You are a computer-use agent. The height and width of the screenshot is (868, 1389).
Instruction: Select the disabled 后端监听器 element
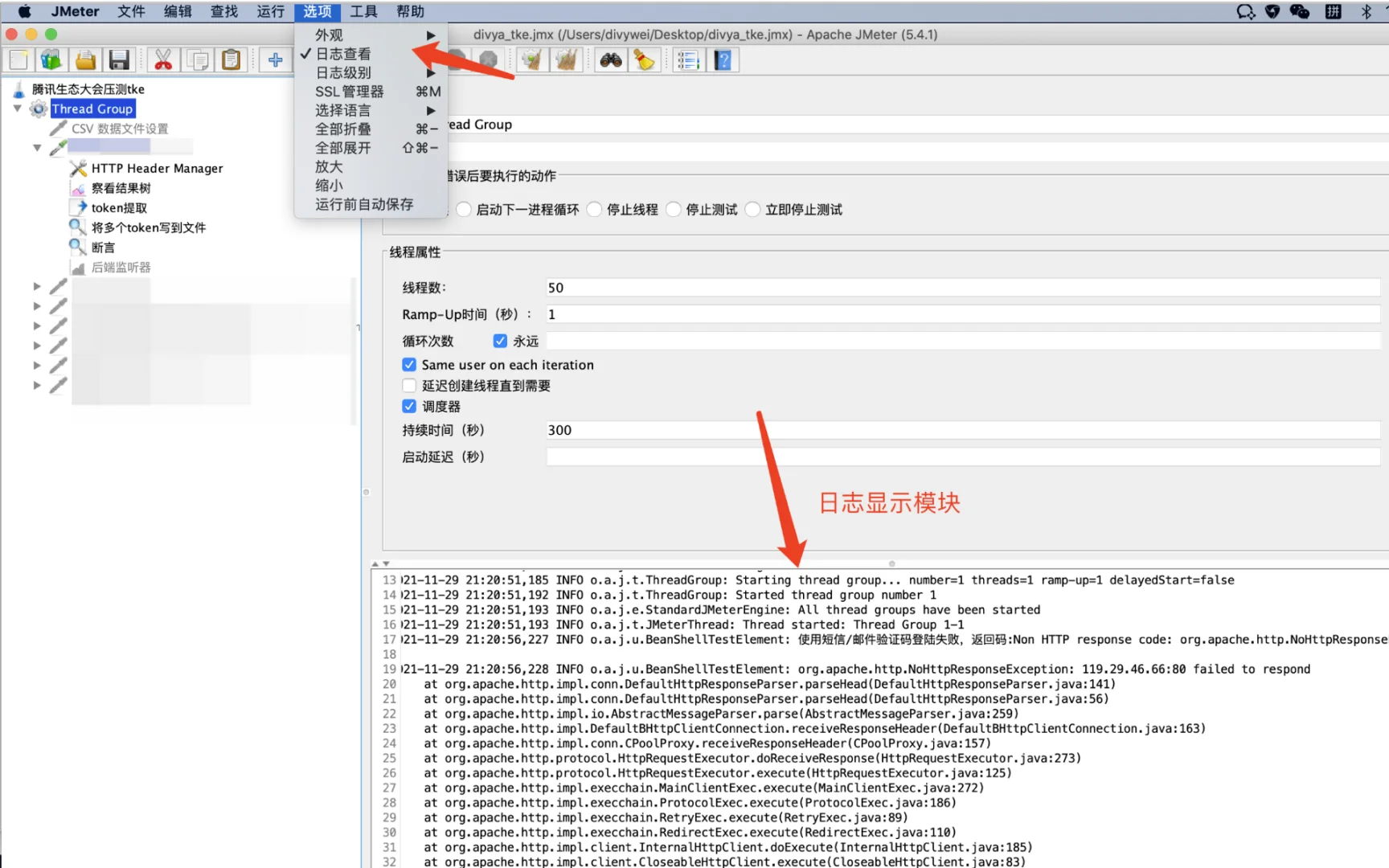[121, 267]
